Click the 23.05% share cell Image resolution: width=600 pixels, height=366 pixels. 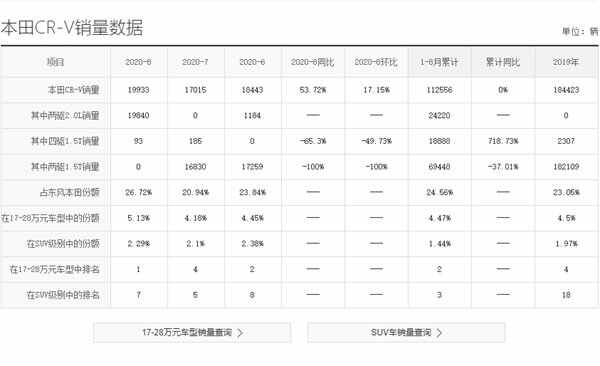[566, 192]
